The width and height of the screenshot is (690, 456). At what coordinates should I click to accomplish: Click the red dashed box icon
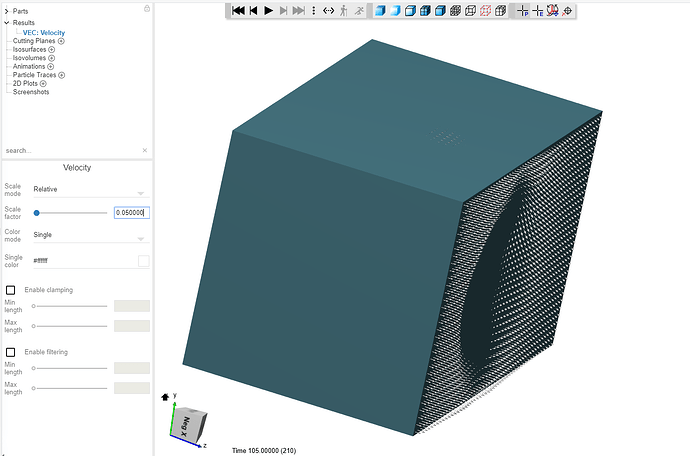pos(487,11)
